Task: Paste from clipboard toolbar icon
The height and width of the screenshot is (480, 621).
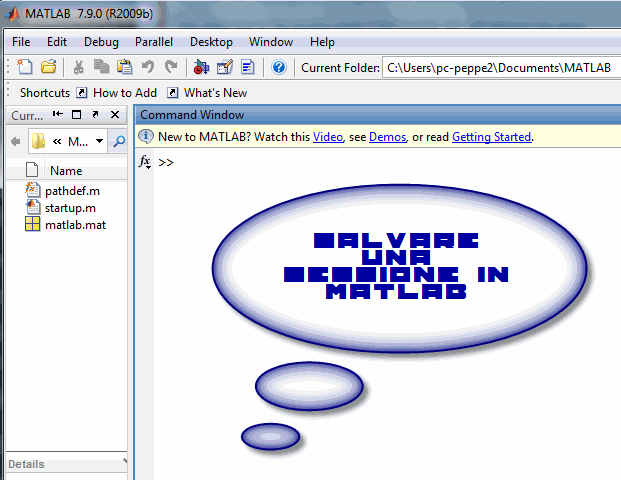Action: tap(124, 67)
